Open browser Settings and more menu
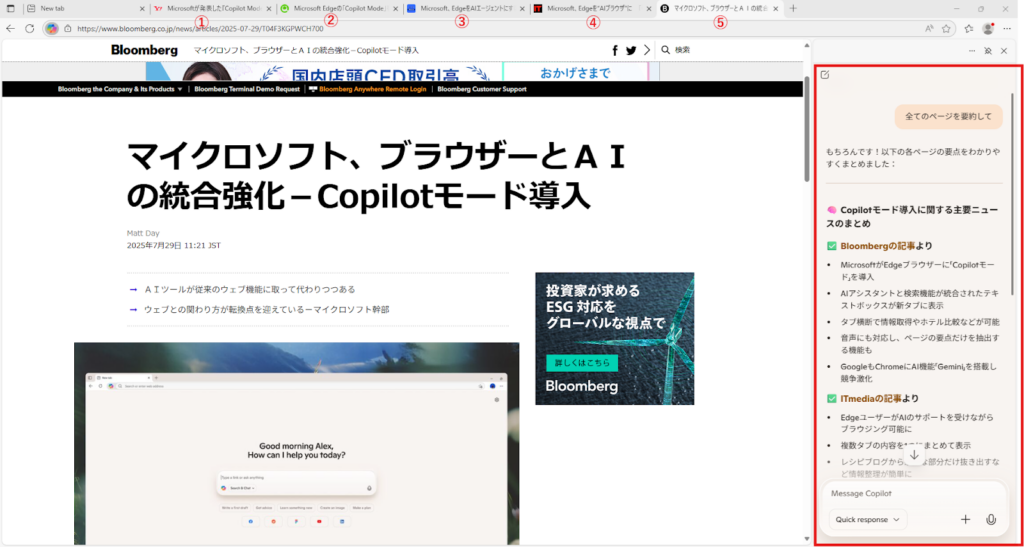 [1007, 29]
